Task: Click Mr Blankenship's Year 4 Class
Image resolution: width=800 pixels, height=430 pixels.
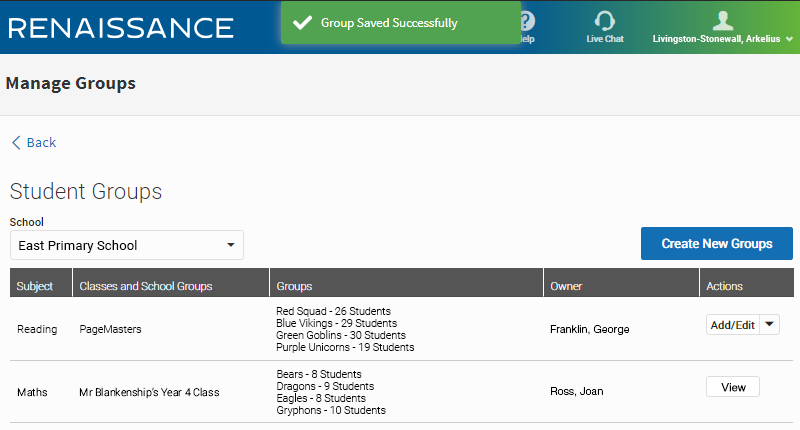Action: pyautogui.click(x=149, y=392)
